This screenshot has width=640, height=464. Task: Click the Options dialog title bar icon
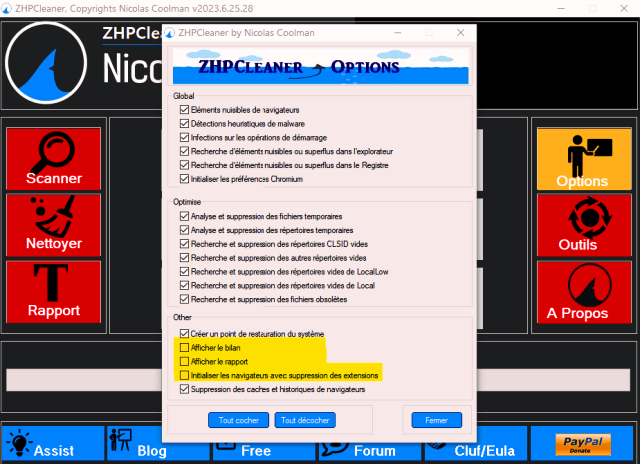point(169,33)
